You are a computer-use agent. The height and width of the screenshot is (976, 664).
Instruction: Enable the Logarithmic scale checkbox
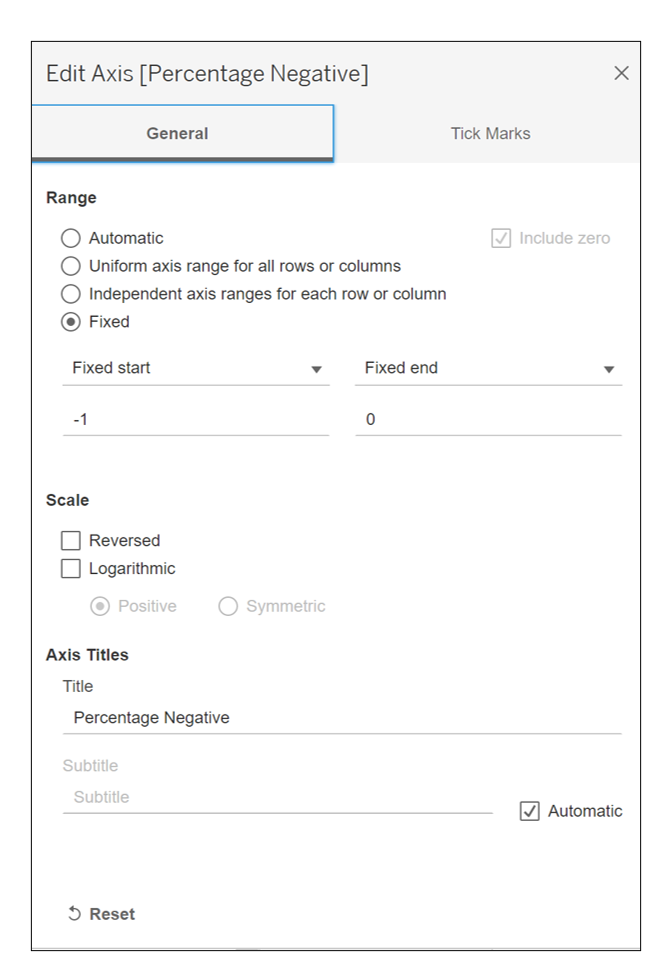[71, 568]
